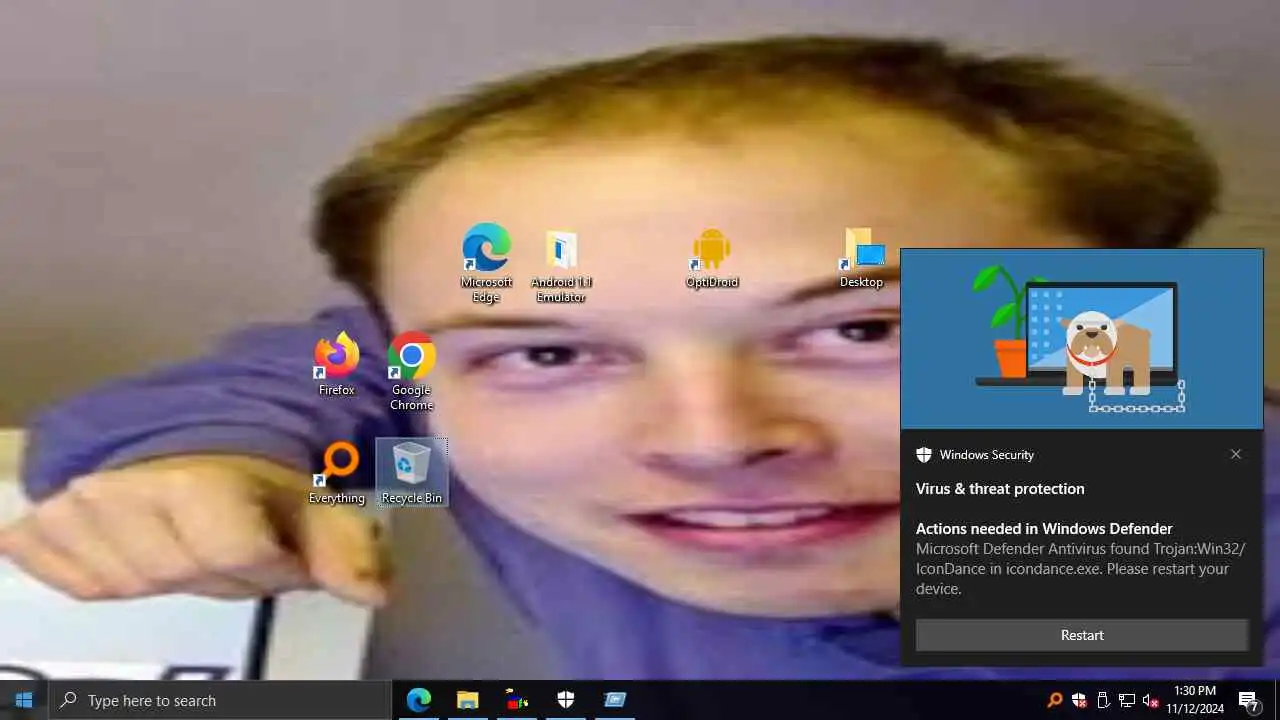Click the 'Actions needed in Windows Defender' text
Screen dimensions: 1280x720
(x=1044, y=529)
